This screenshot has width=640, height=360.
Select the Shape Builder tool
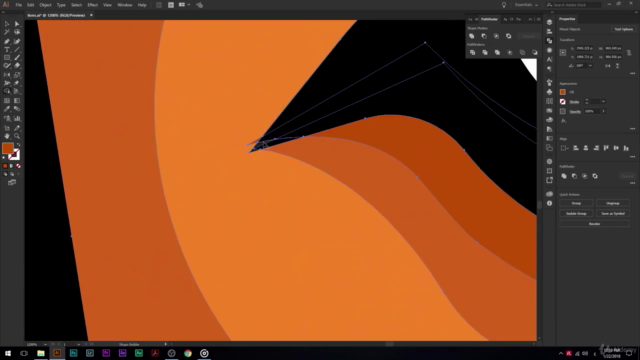coord(7,91)
